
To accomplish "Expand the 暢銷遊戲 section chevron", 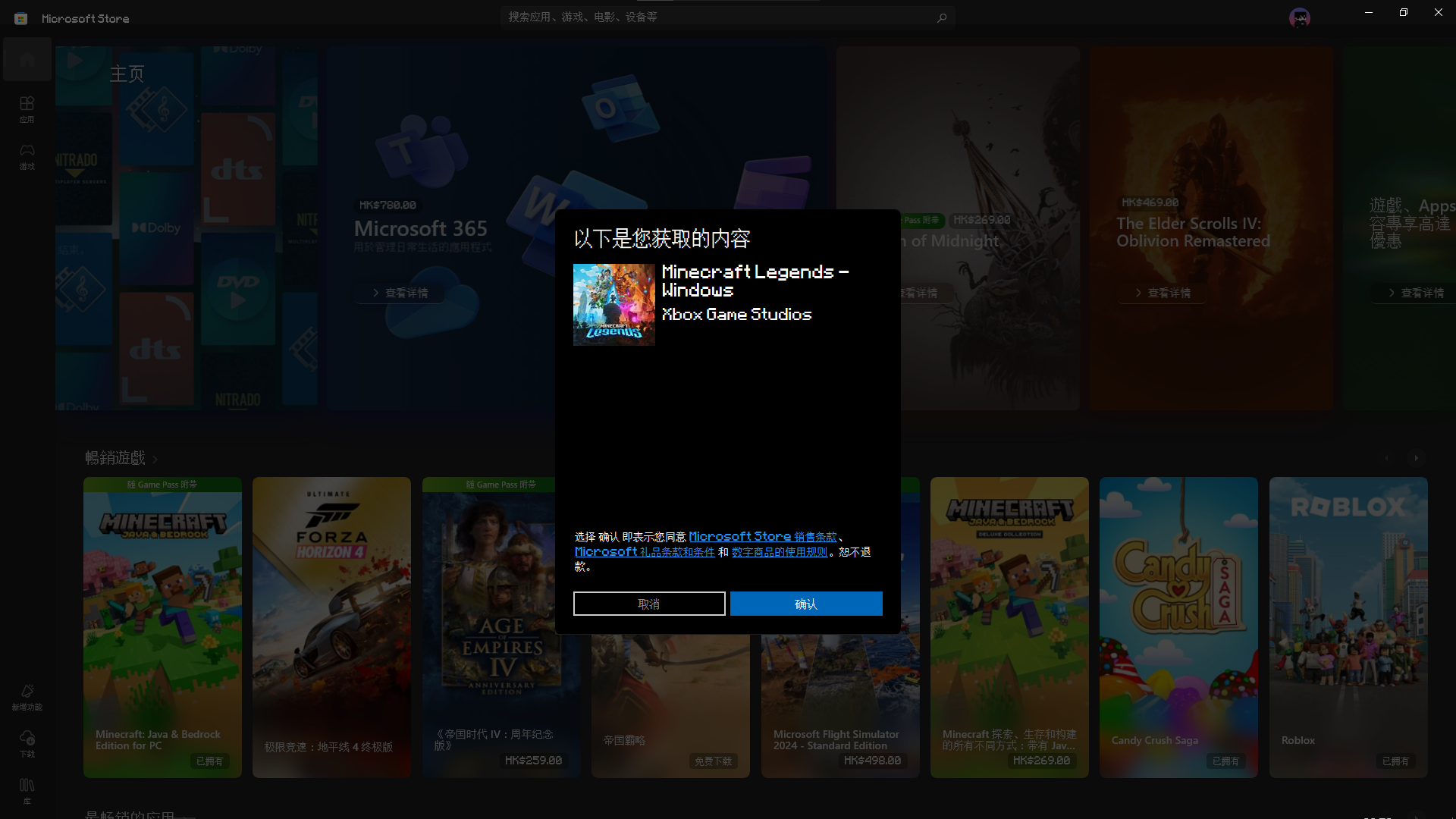I will 155,459.
